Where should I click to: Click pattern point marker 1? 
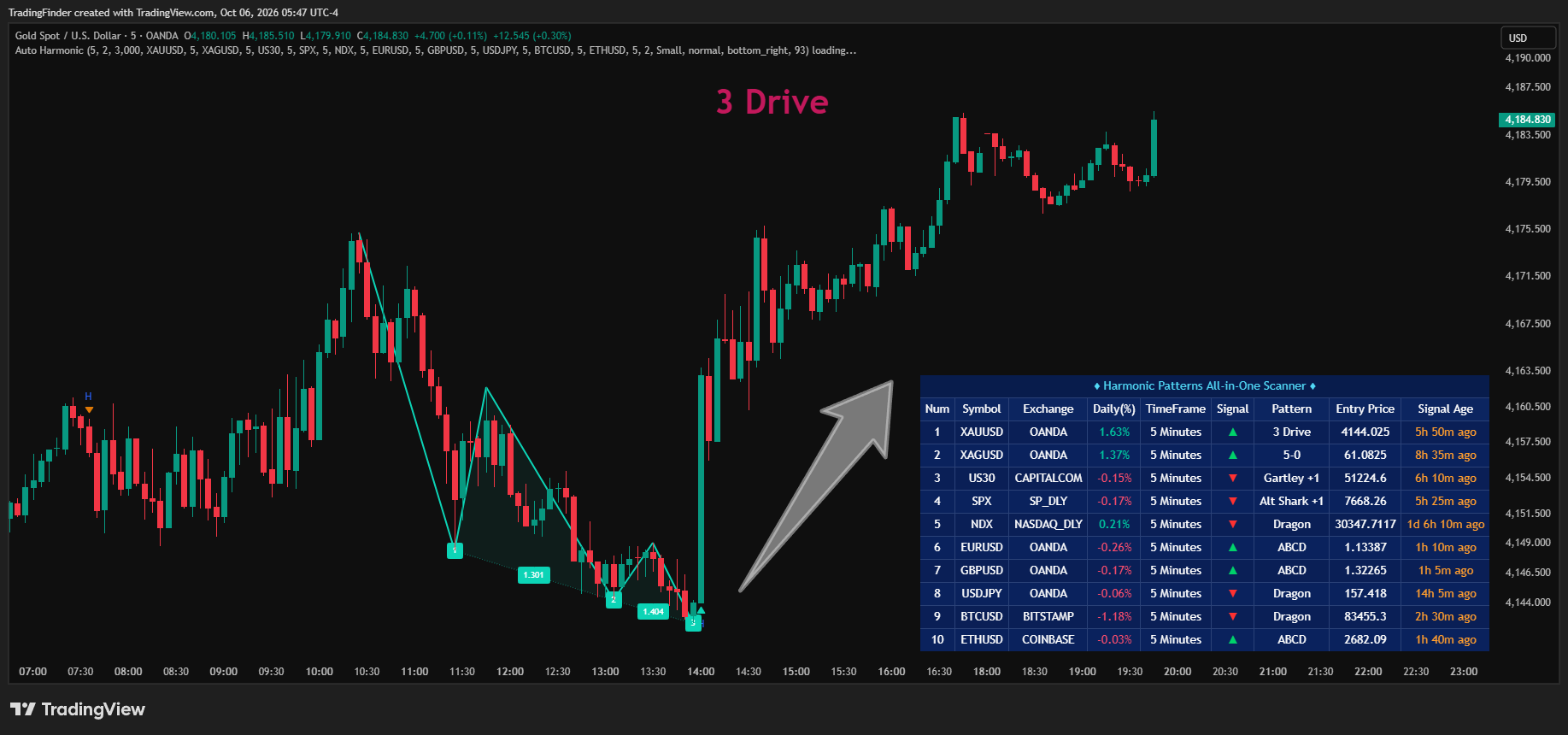coord(455,551)
